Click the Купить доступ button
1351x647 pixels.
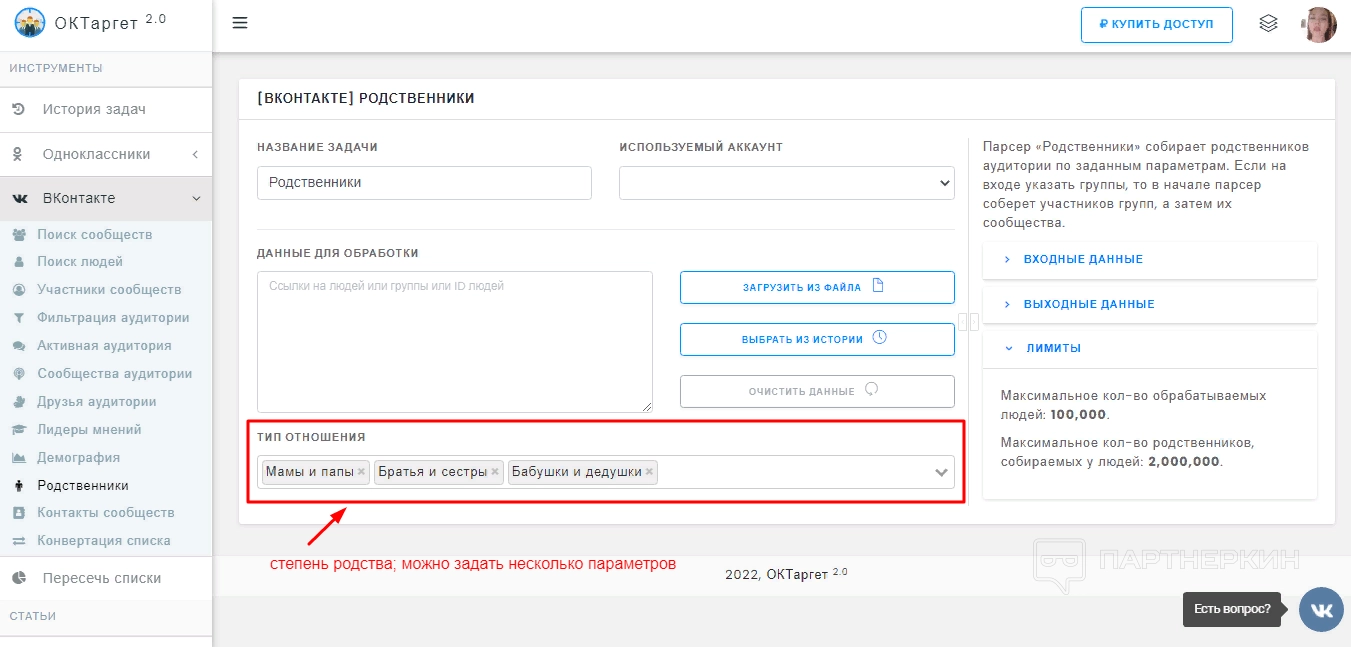pyautogui.click(x=1156, y=25)
